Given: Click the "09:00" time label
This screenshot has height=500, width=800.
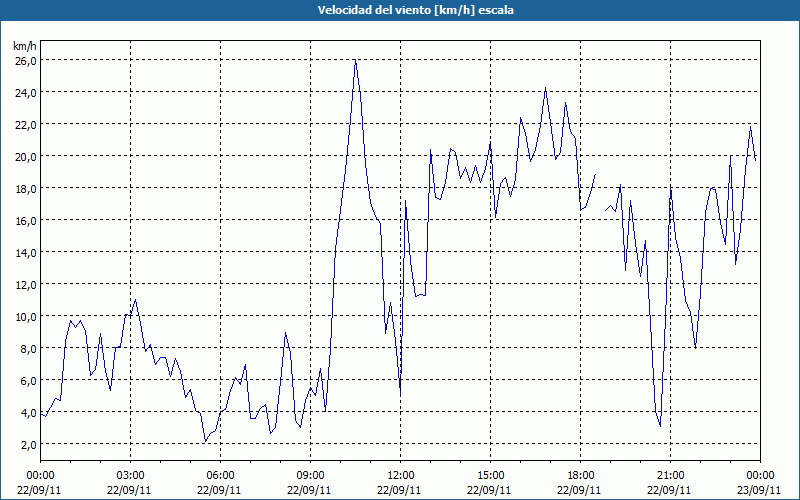Looking at the screenshot, I should [310, 476].
